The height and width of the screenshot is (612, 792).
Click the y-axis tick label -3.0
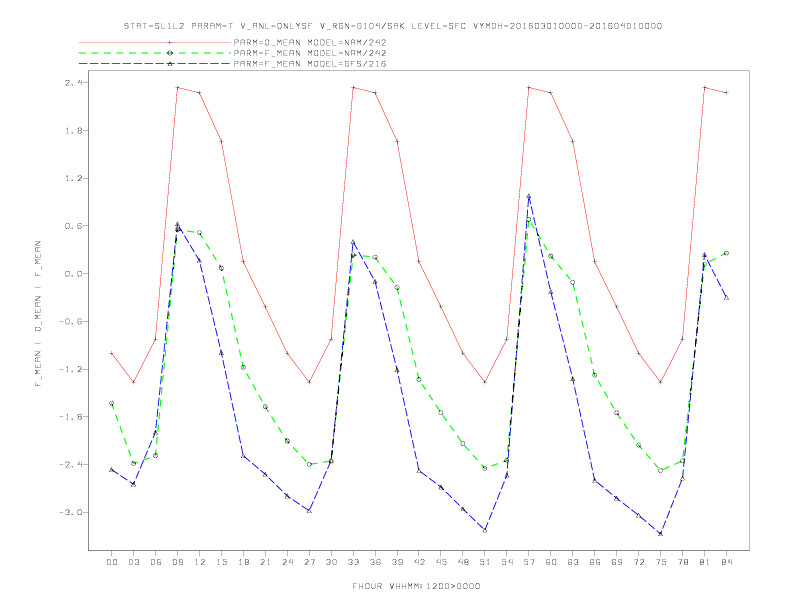(x=70, y=513)
